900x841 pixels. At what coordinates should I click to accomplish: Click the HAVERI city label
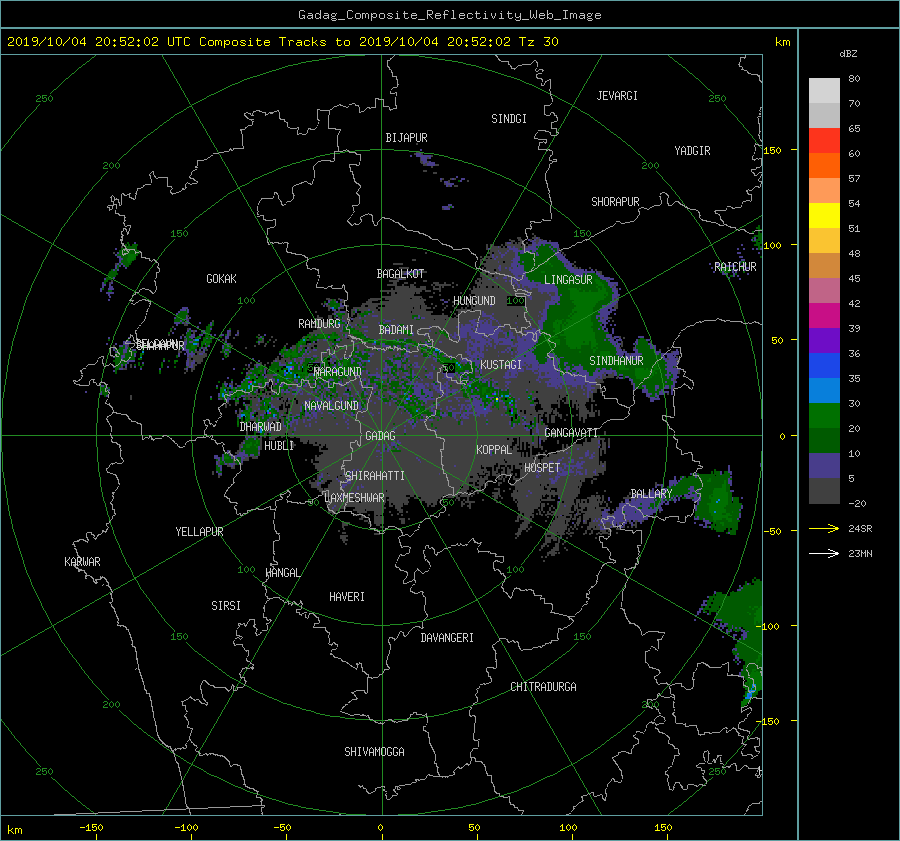point(347,597)
